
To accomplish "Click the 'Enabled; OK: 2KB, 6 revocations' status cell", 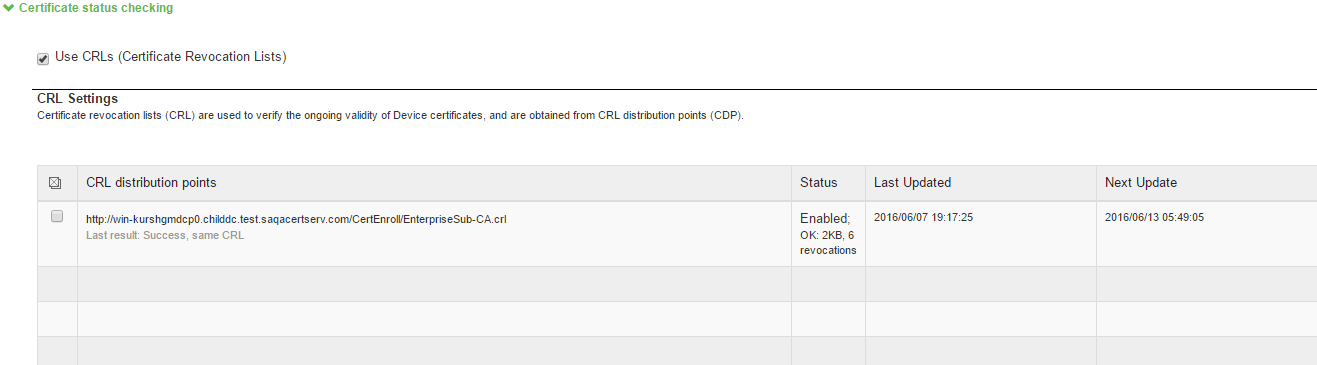I will [828, 234].
